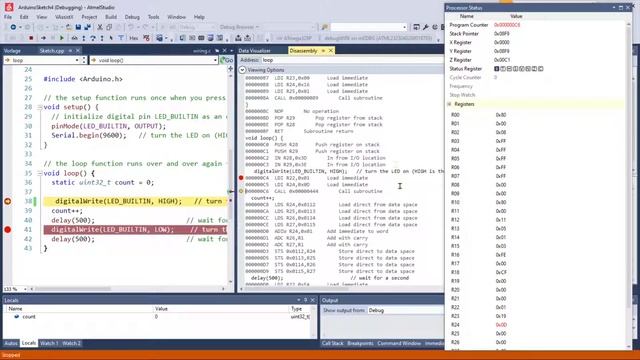Click the memory chip window icon
The image size is (640, 360).
pos(201,38)
